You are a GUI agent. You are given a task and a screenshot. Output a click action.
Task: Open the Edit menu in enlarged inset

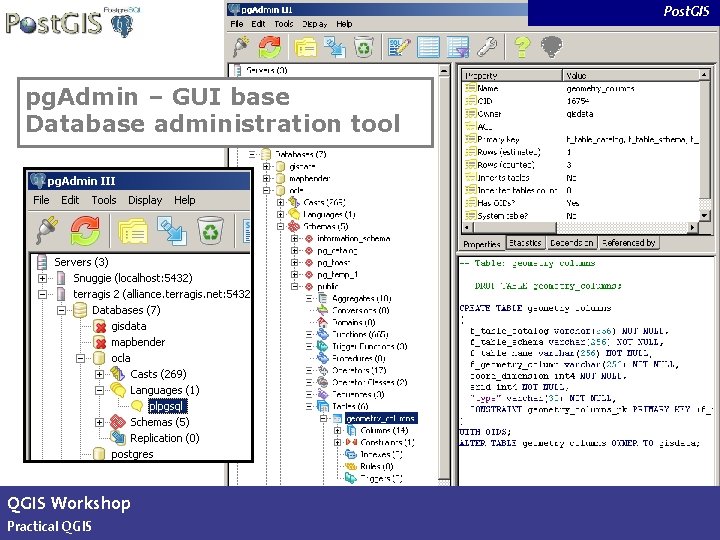pyautogui.click(x=70, y=200)
